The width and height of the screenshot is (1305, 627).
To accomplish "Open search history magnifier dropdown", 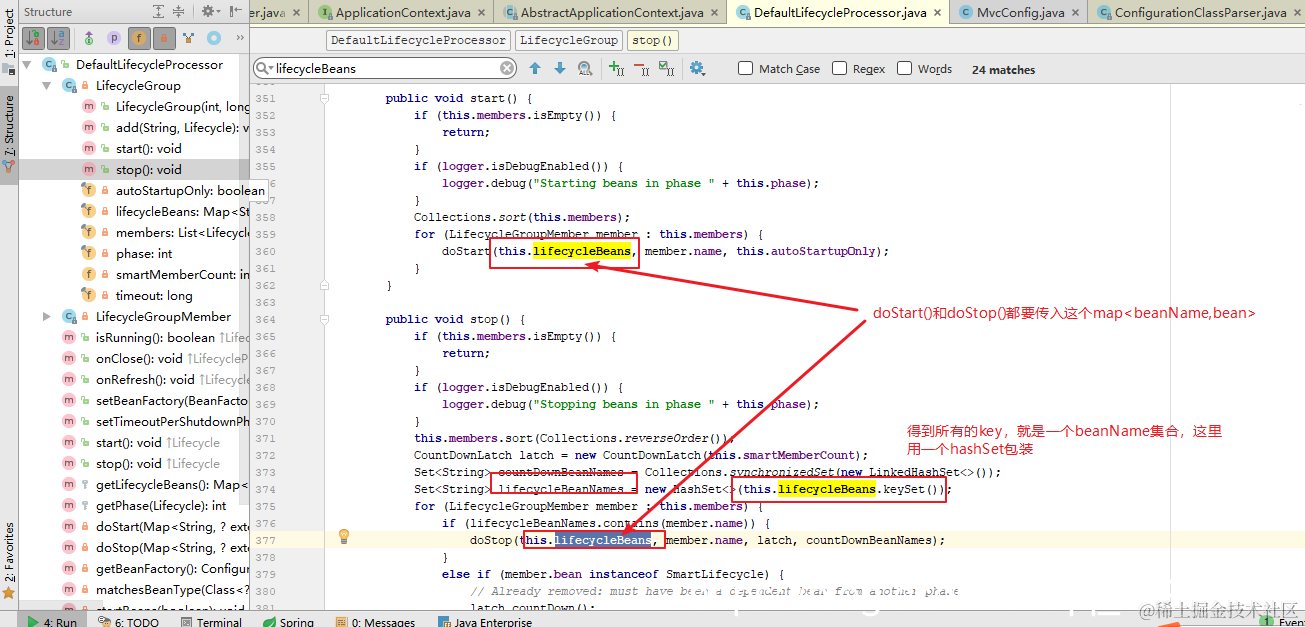I will pyautogui.click(x=264, y=68).
